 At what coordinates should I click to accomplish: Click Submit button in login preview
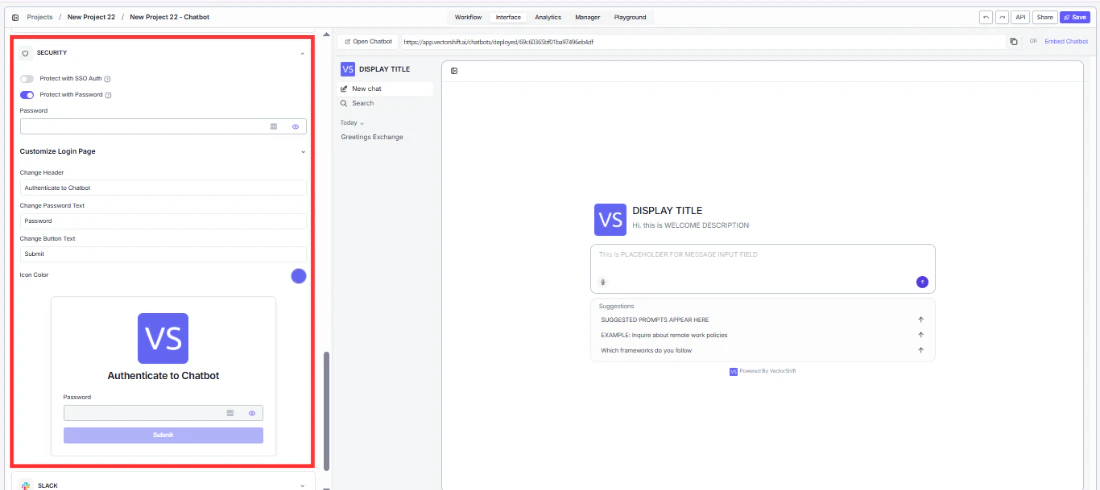pyautogui.click(x=163, y=435)
